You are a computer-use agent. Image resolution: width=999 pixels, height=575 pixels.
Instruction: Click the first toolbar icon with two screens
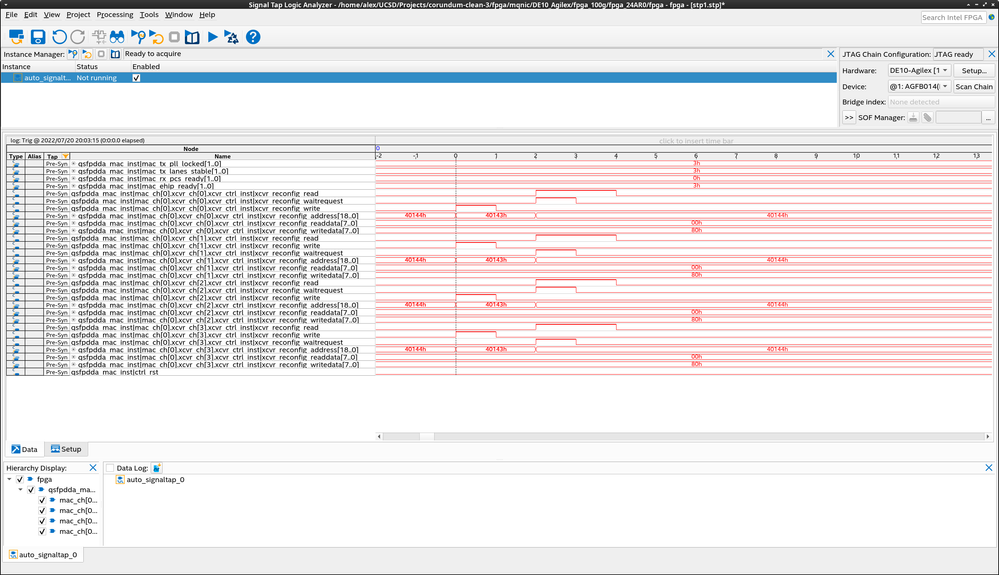tap(17, 37)
